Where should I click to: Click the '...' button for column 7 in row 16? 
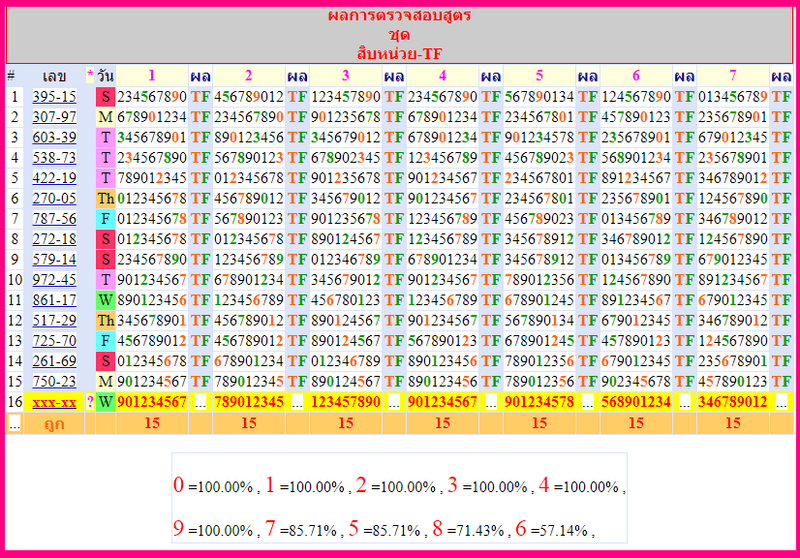pyautogui.click(x=781, y=402)
